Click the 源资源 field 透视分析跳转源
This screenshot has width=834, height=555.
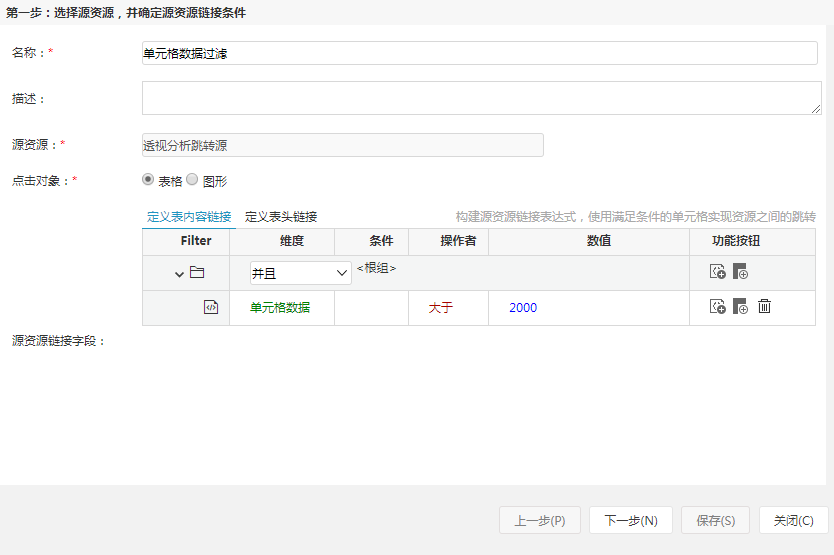click(343, 145)
